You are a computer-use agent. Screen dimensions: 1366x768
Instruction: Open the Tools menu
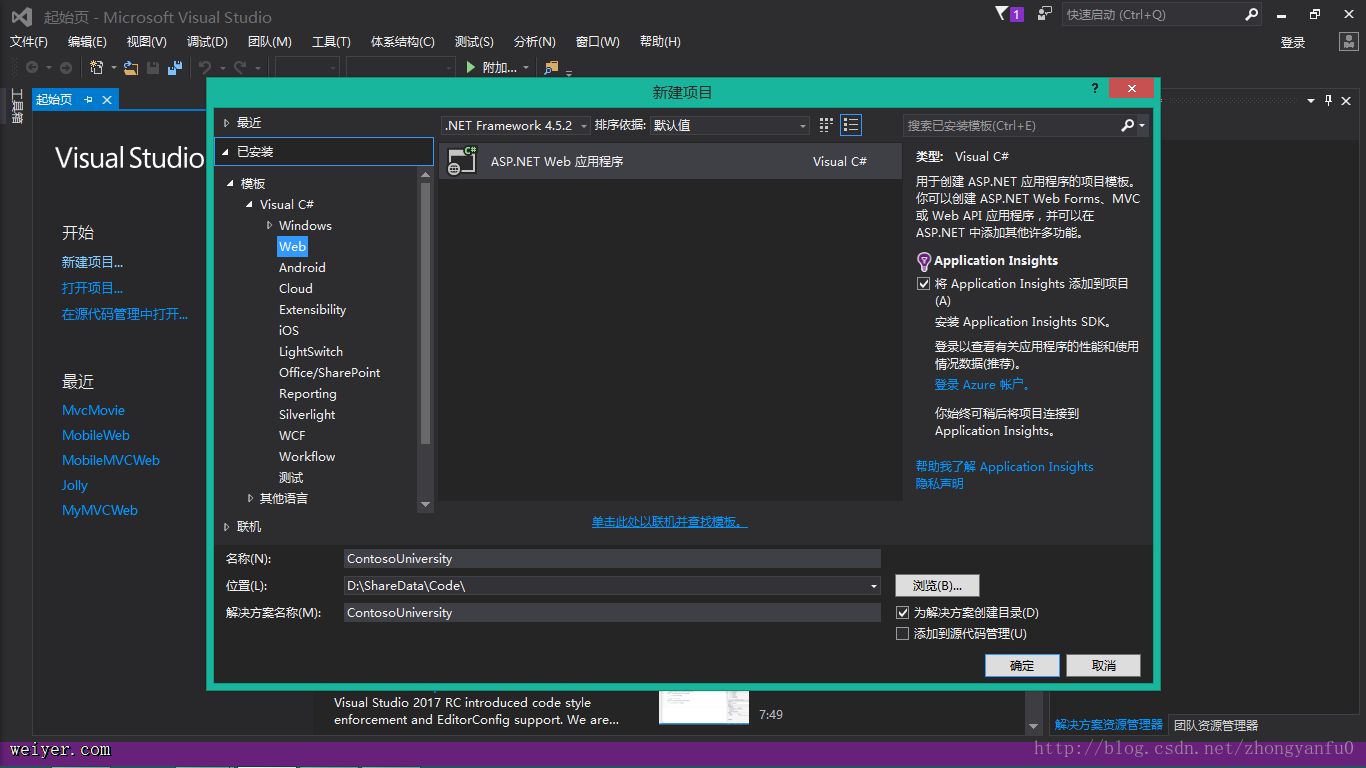point(331,42)
